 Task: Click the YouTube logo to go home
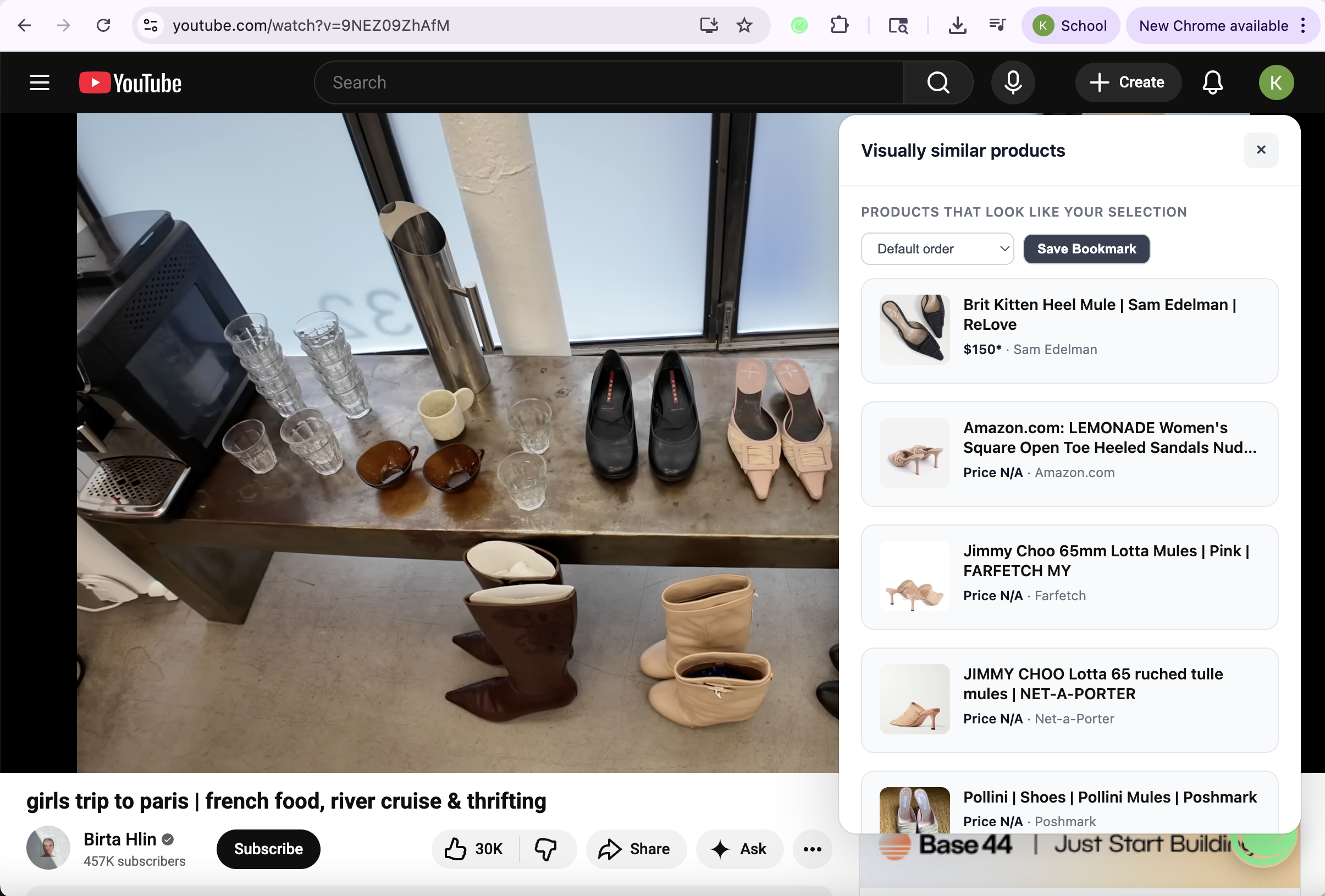pyautogui.click(x=130, y=82)
